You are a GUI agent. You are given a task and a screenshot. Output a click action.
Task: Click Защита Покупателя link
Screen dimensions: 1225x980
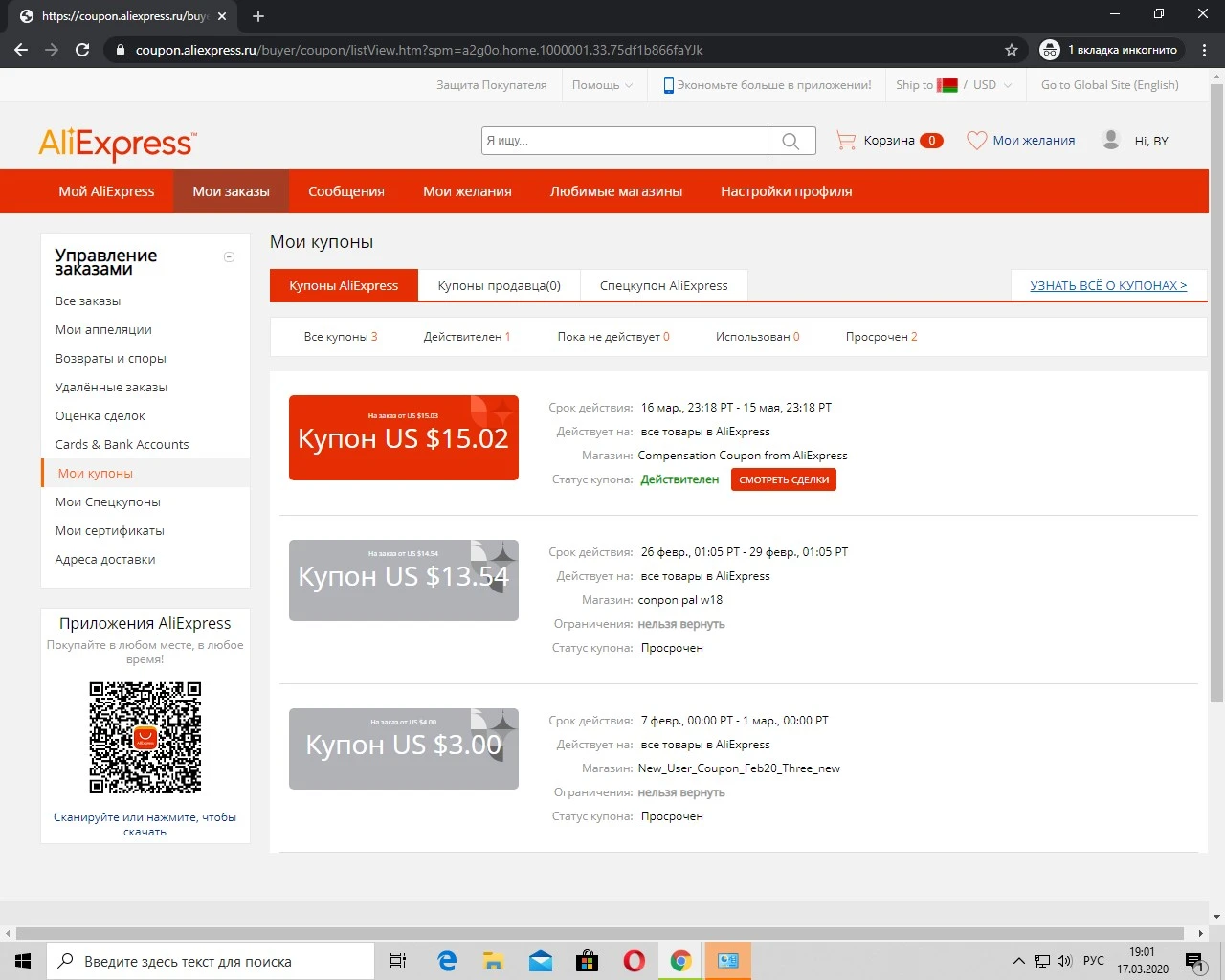[x=492, y=85]
